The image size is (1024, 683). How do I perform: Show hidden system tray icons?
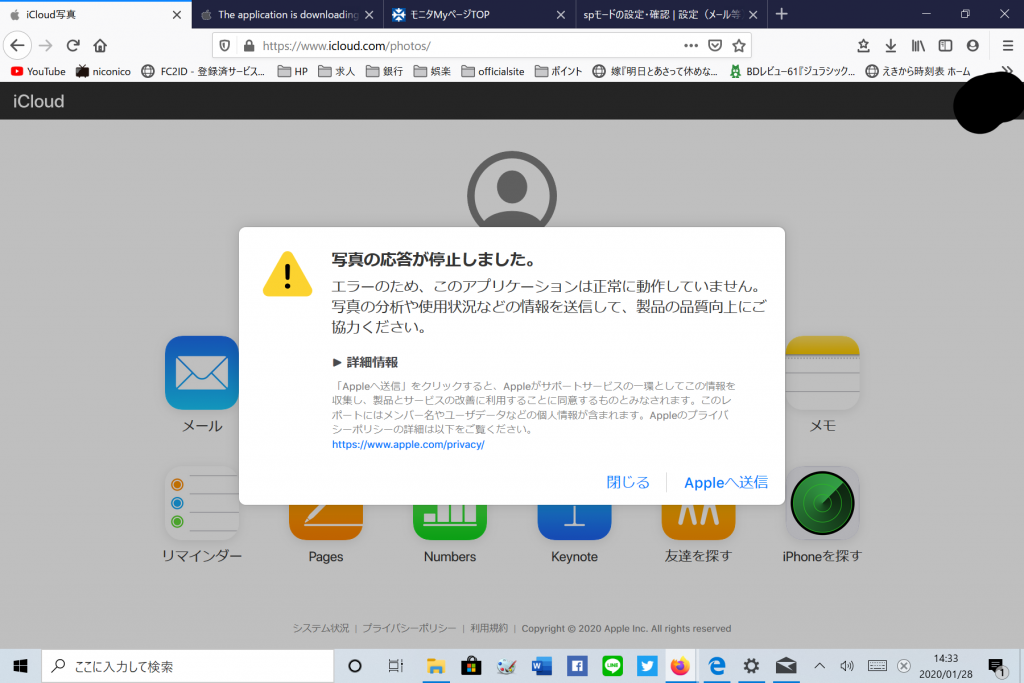(x=819, y=666)
